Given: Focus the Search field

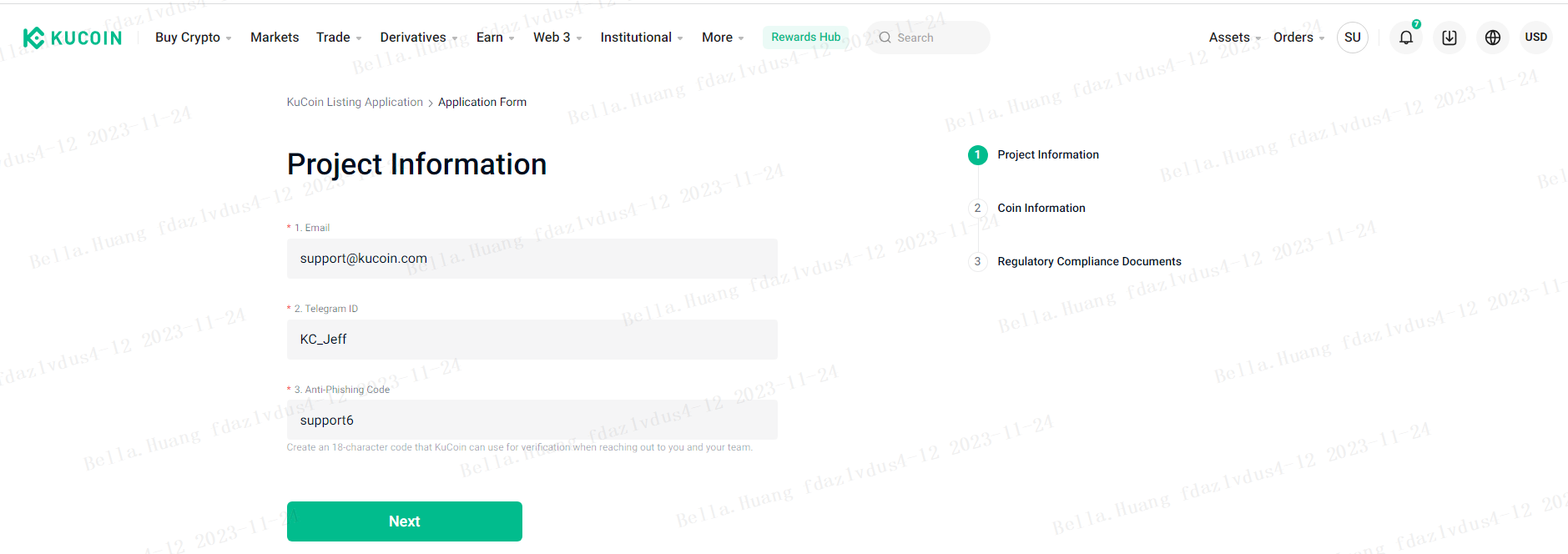Looking at the screenshot, I should click(928, 38).
